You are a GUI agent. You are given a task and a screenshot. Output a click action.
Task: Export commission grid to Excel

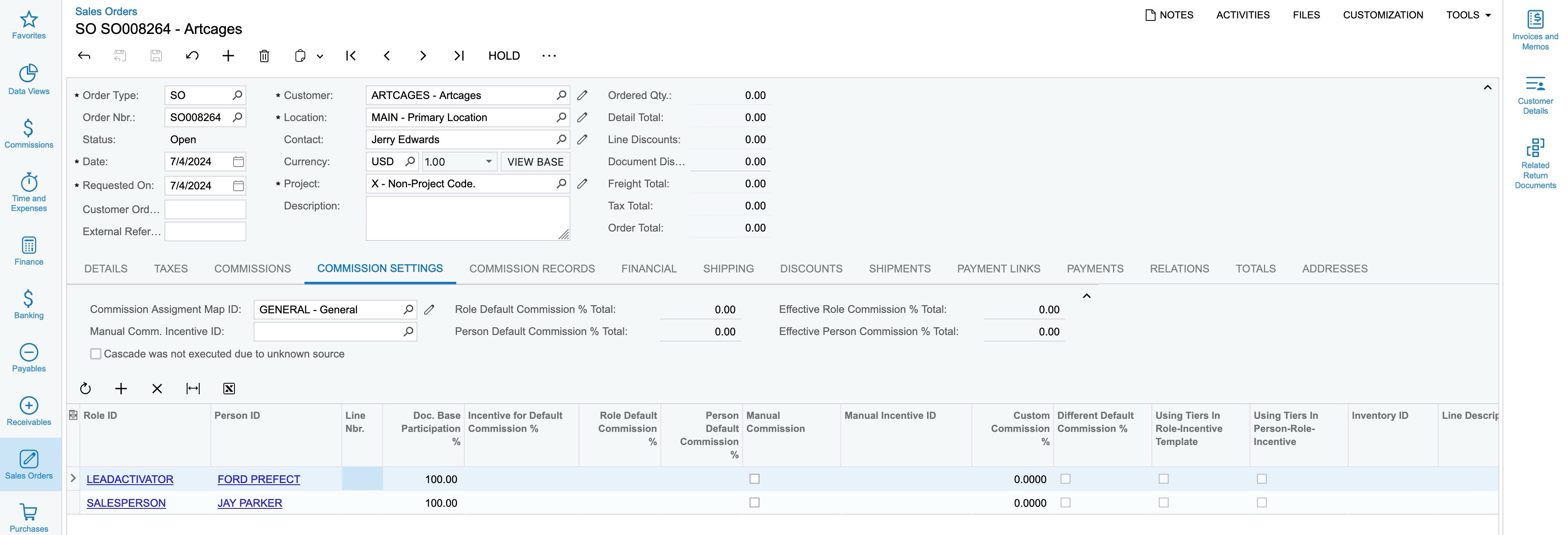click(229, 388)
